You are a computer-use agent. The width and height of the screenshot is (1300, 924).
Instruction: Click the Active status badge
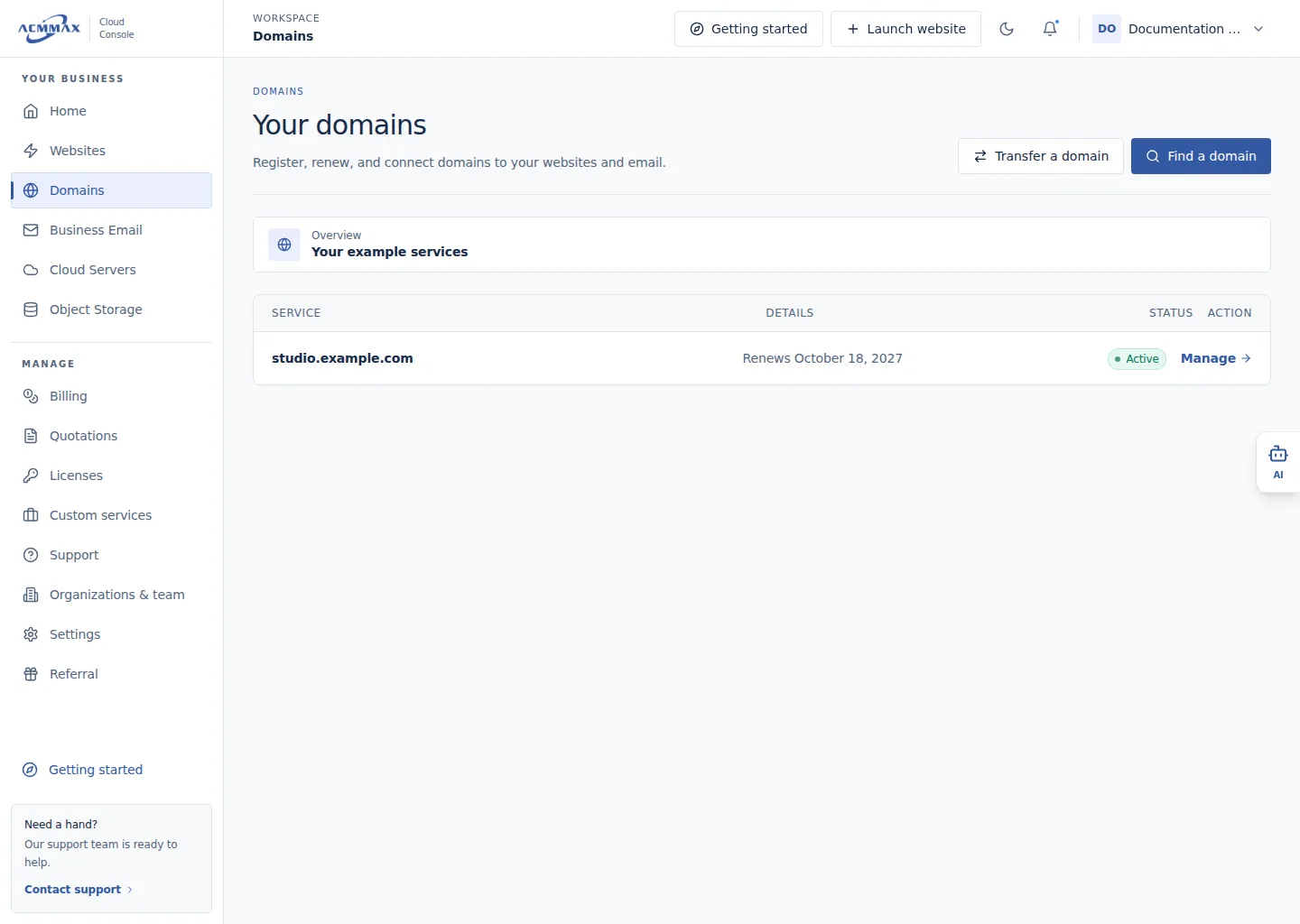pyautogui.click(x=1137, y=359)
